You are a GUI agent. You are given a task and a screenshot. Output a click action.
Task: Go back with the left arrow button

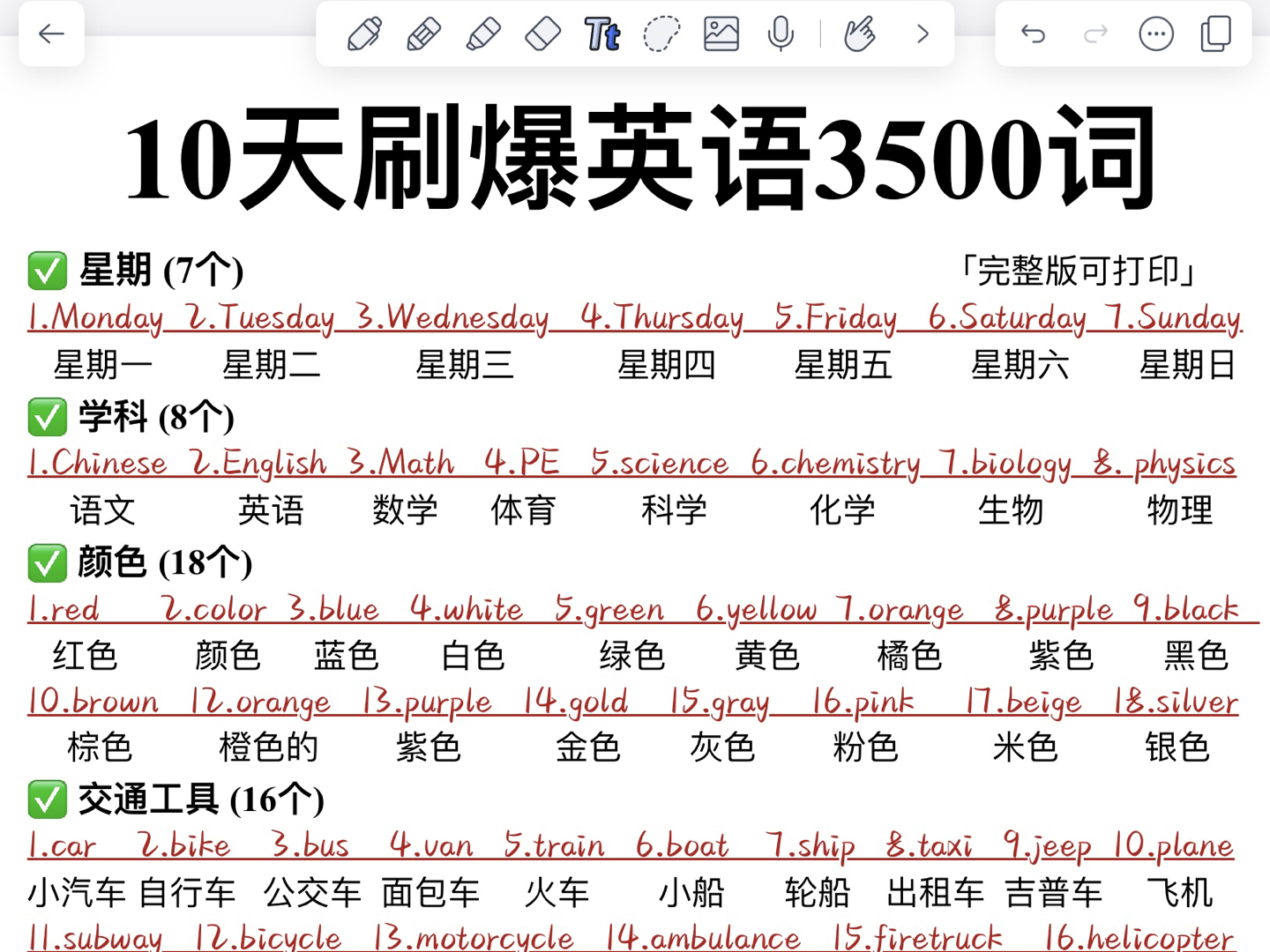point(51,34)
